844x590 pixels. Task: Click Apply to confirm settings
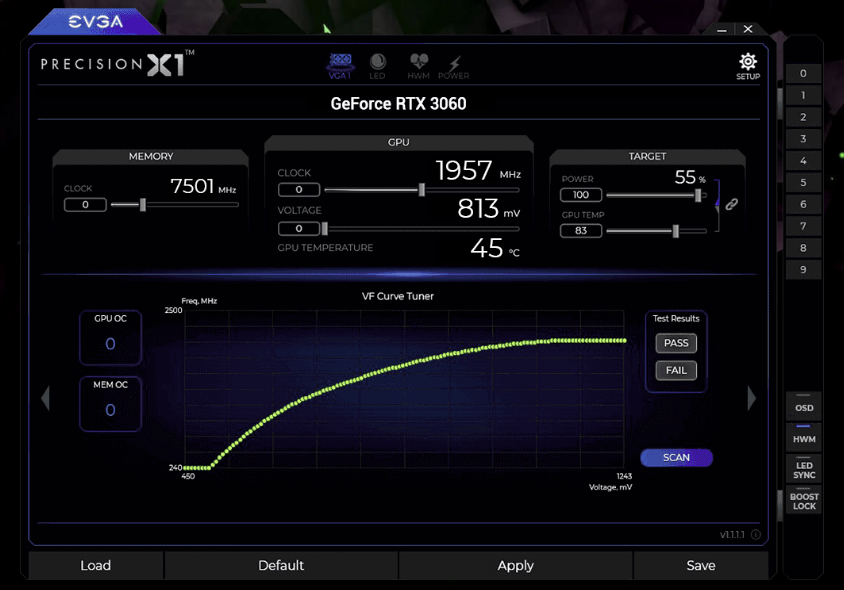coord(515,566)
